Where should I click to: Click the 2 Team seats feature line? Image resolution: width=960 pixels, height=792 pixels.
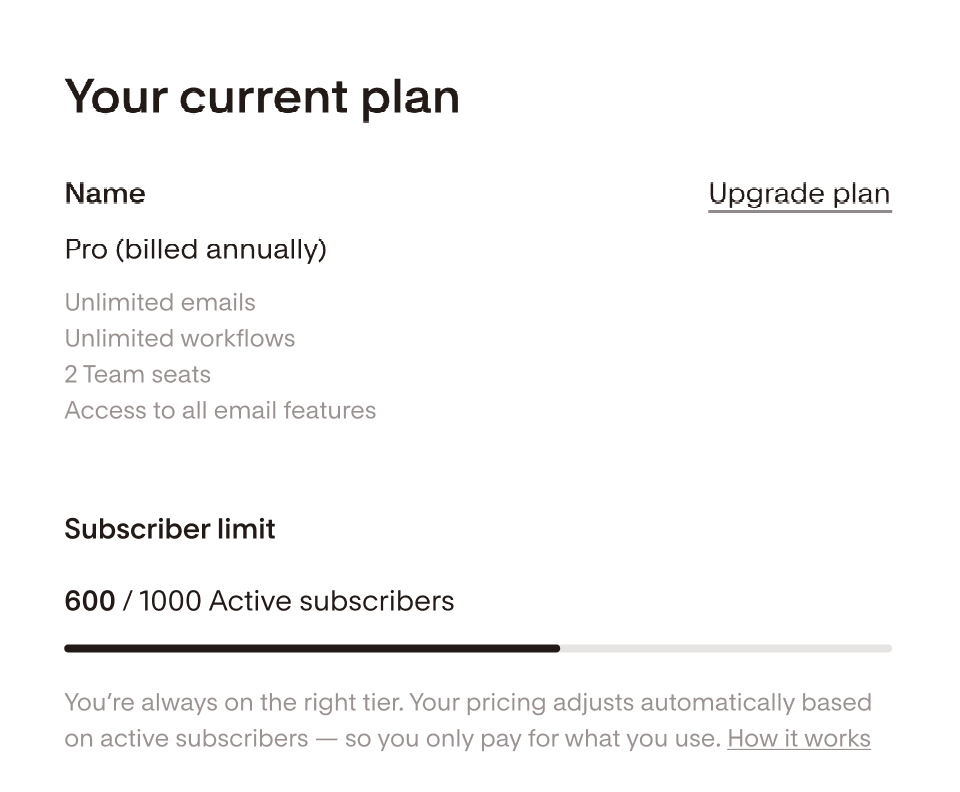pyautogui.click(x=138, y=374)
